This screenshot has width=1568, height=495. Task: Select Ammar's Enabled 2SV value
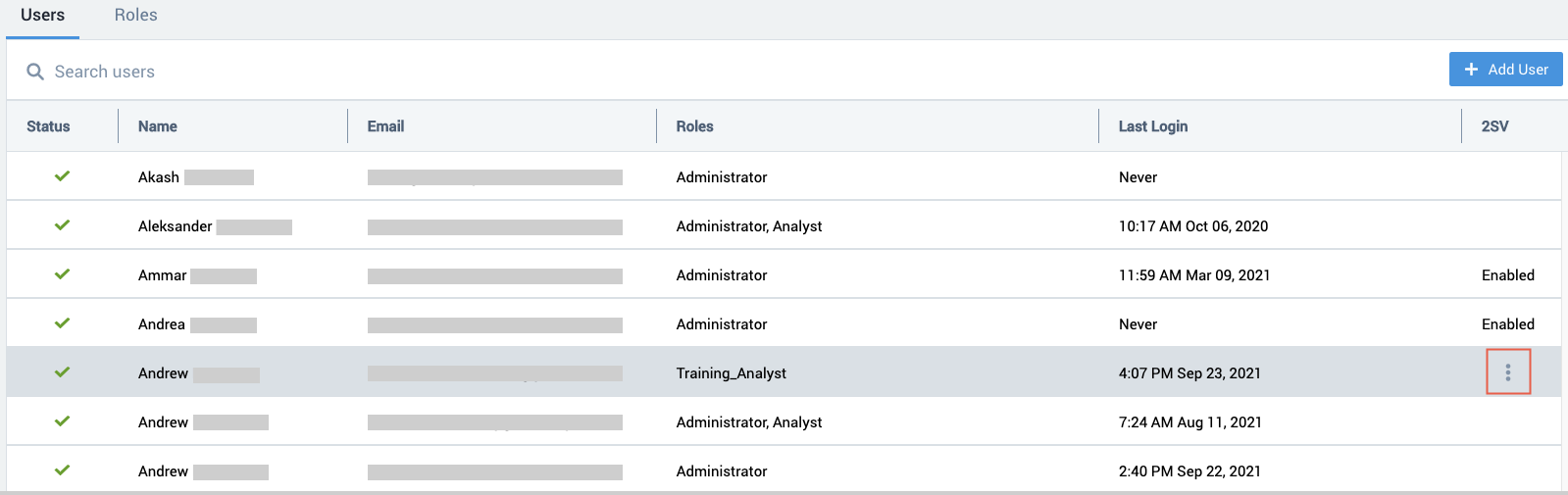tap(1507, 275)
